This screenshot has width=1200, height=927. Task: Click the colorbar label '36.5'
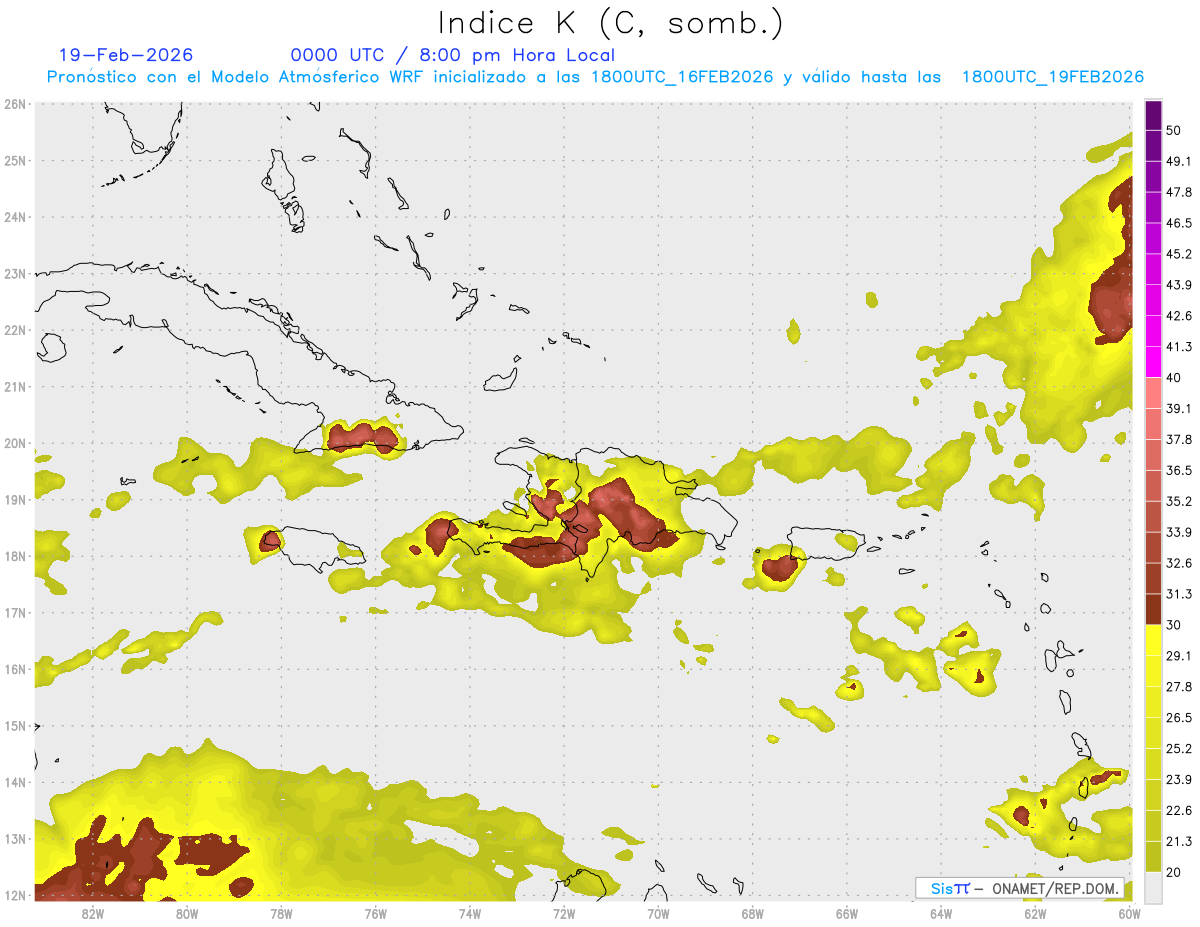point(1178,470)
